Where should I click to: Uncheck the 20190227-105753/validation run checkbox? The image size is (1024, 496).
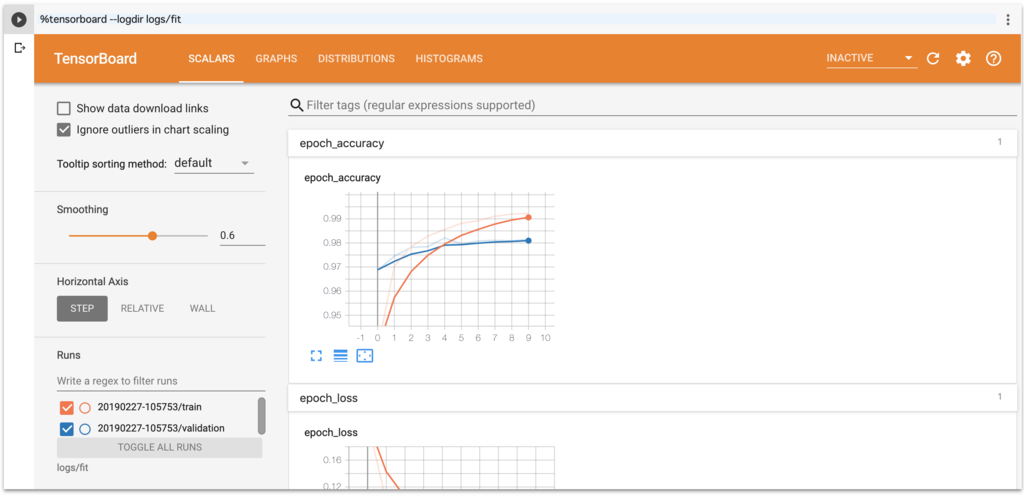pyautogui.click(x=67, y=429)
